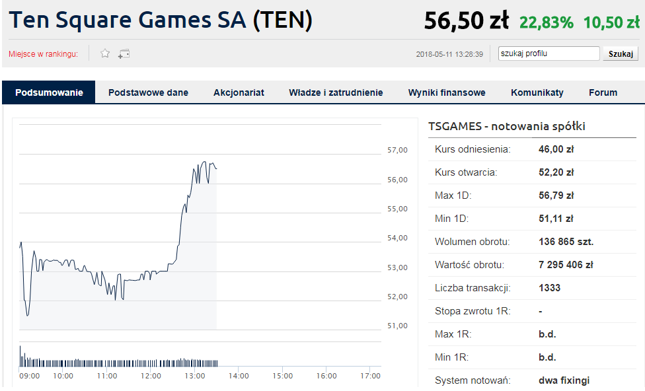The image size is (645, 391).
Task: Click the 51,11 zł min value
Action: click(x=556, y=218)
